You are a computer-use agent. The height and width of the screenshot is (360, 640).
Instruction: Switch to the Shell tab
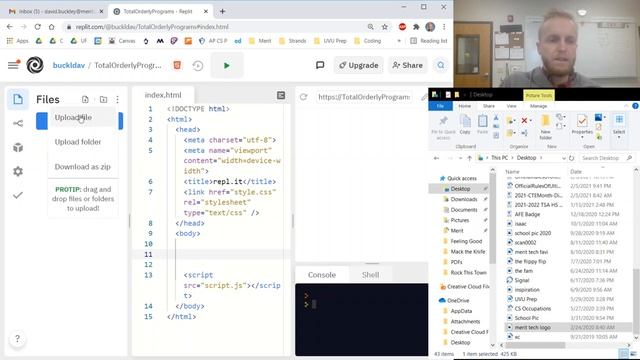tap(370, 275)
